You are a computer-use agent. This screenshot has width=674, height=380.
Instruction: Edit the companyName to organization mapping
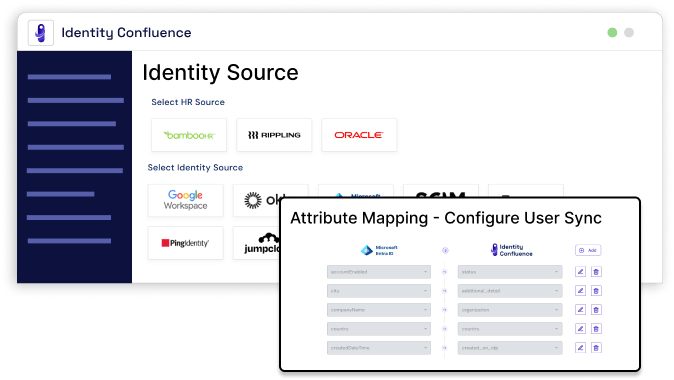pyautogui.click(x=580, y=310)
